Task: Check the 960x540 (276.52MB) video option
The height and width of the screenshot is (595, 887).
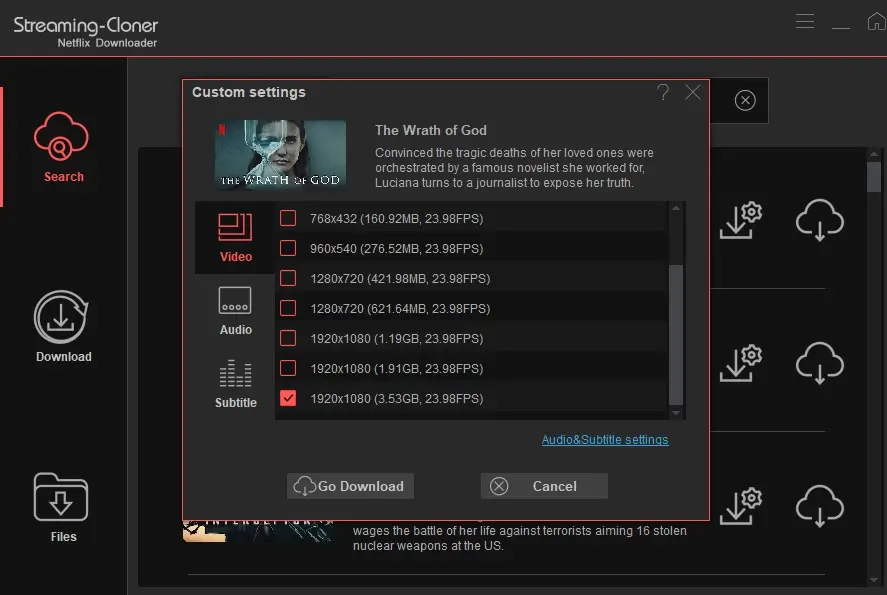Action: 288,248
